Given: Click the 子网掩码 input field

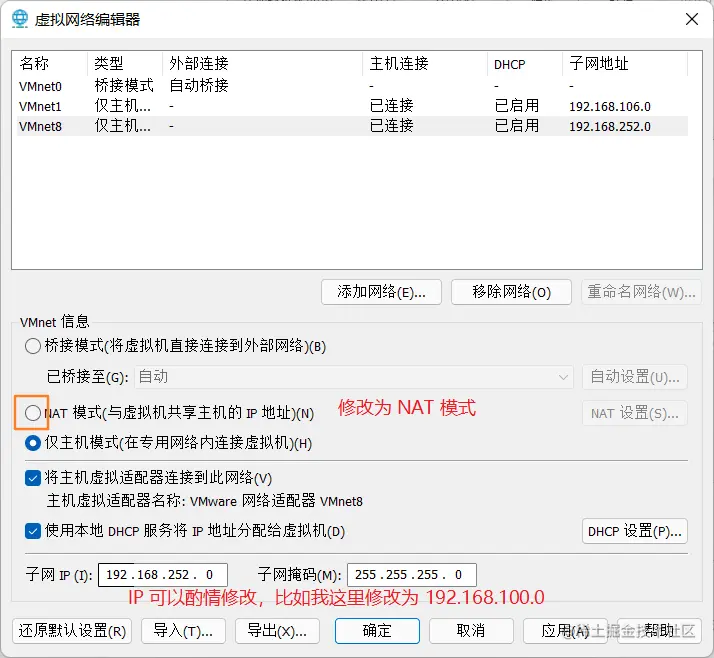Looking at the screenshot, I should (x=412, y=575).
